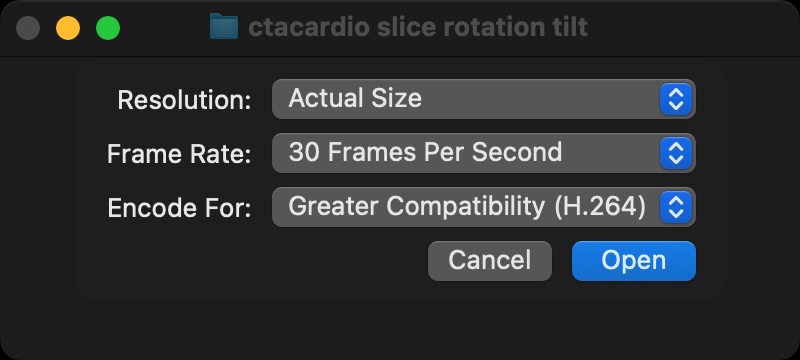
Task: Open the Encode For dropdown menu
Action: (x=484, y=207)
